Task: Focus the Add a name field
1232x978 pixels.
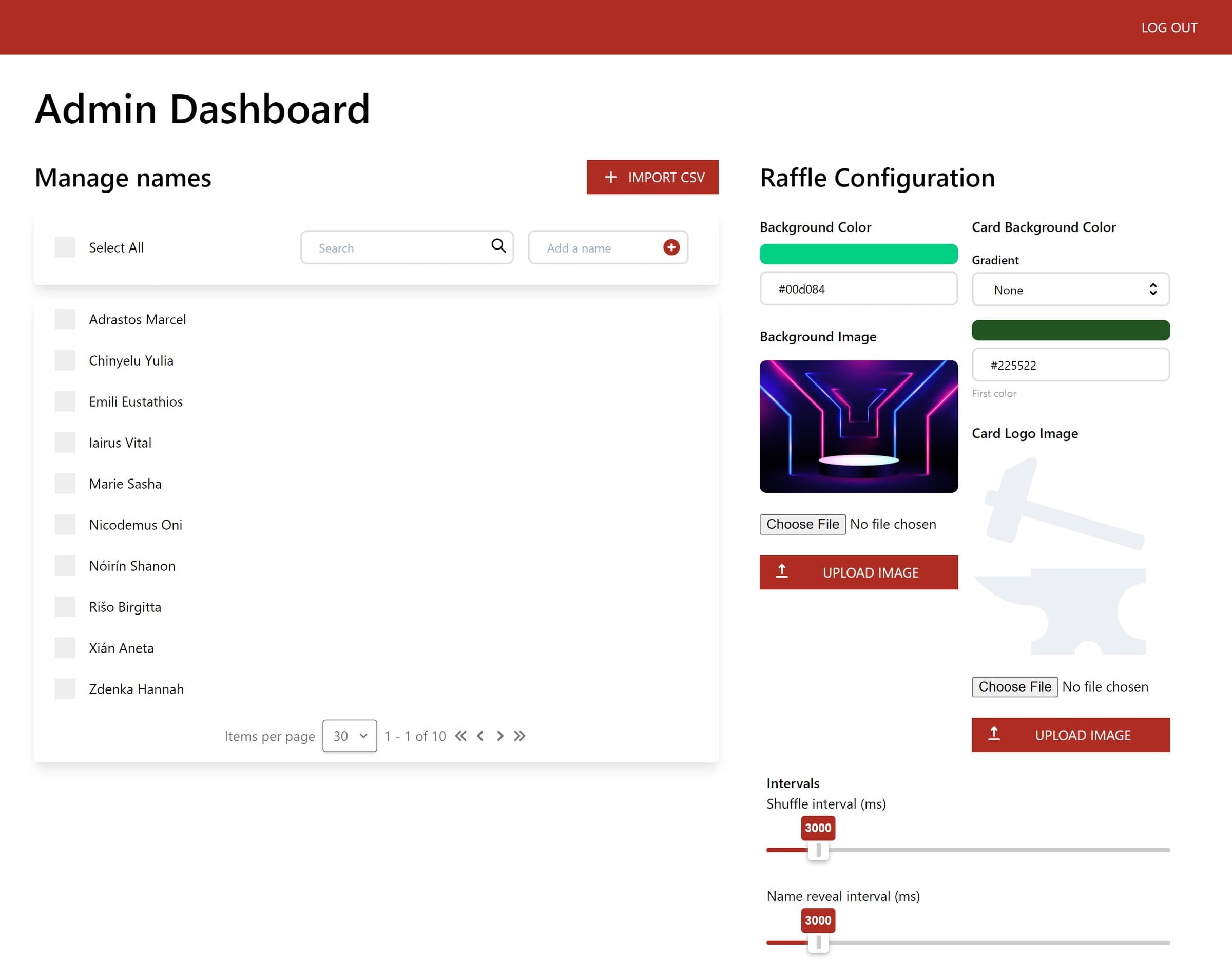Action: [608, 247]
